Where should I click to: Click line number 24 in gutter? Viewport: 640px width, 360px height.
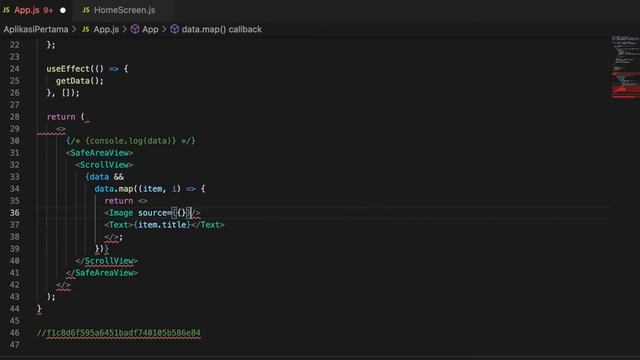[14, 69]
